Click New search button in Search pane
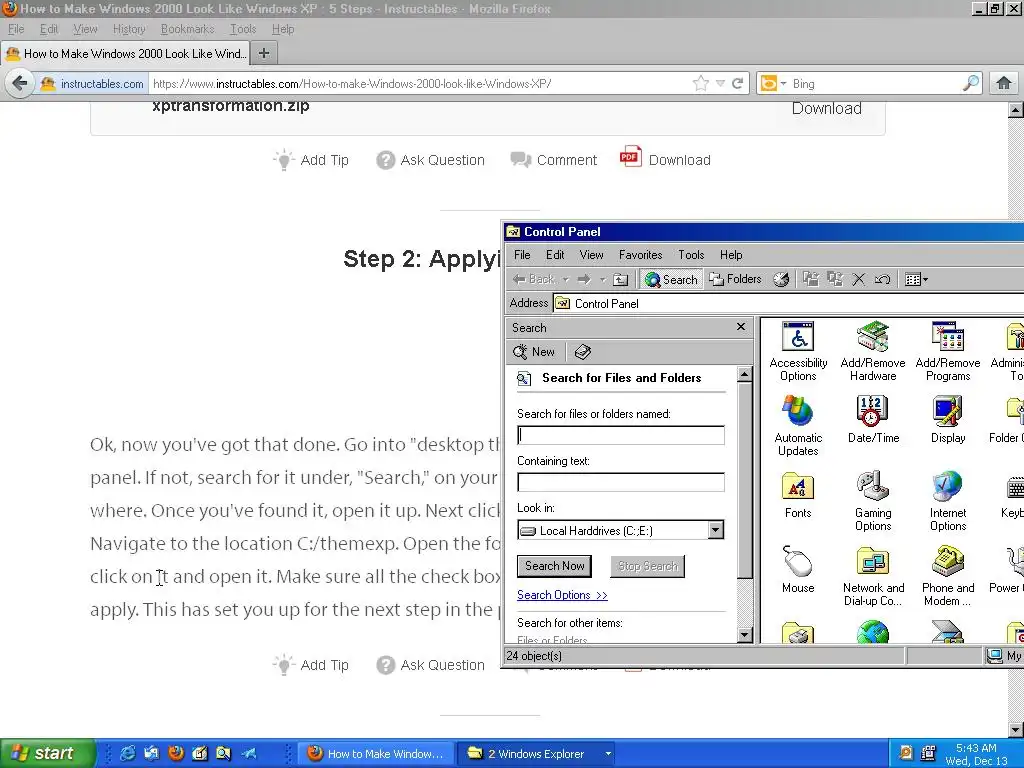Image resolution: width=1024 pixels, height=768 pixels. pyautogui.click(x=534, y=352)
